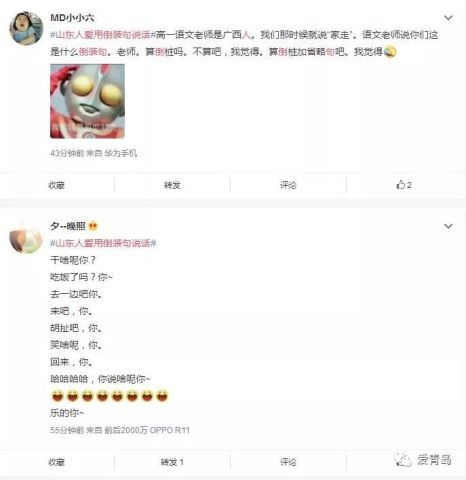Screen dimensions: 466x480
Task: Open the Ultraman image thumbnail
Action: (x=87, y=101)
